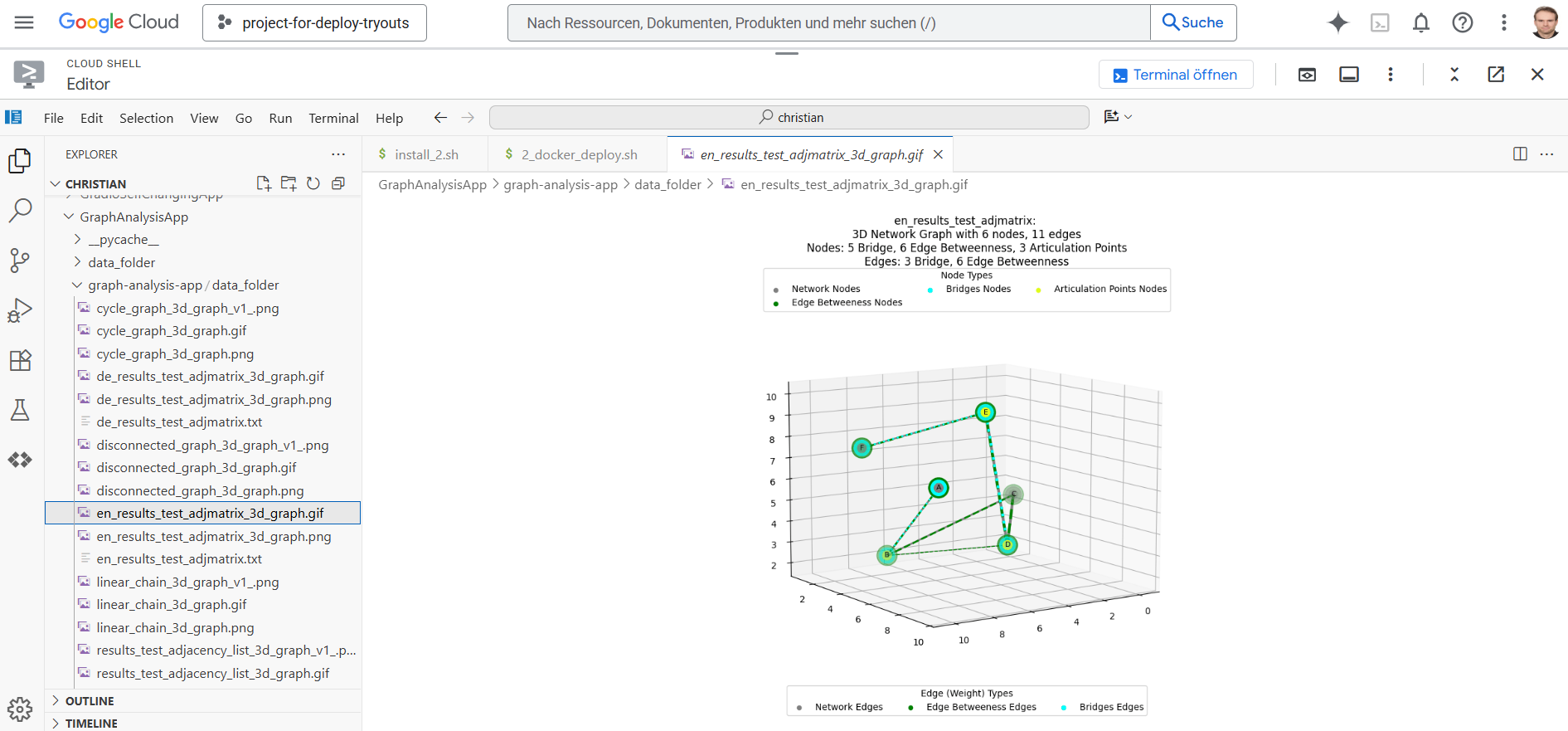Screen dimensions: 1568x731
Task: Open the Manage gear settings
Action: (x=20, y=709)
